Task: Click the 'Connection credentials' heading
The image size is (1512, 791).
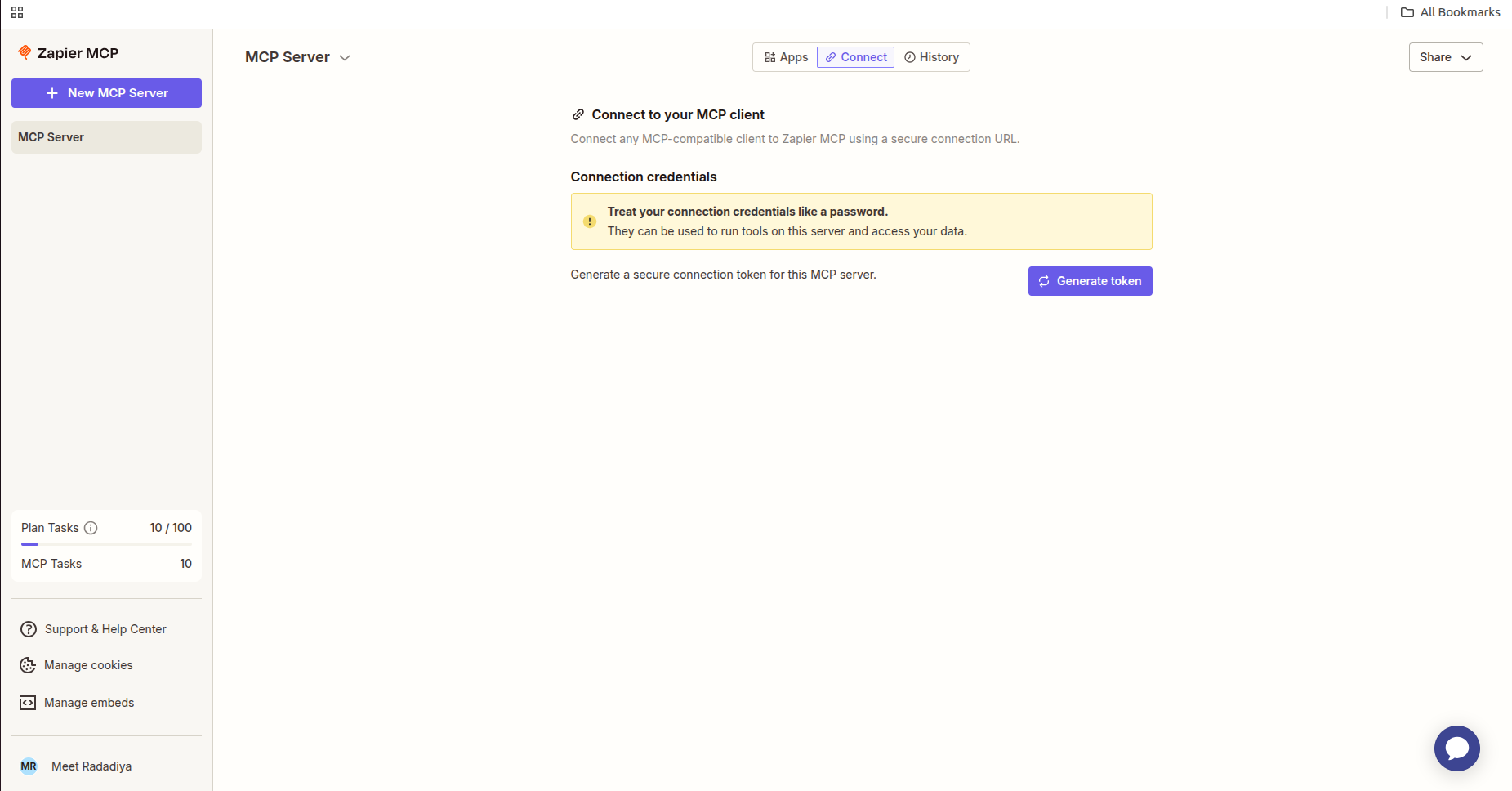Action: pyautogui.click(x=644, y=177)
